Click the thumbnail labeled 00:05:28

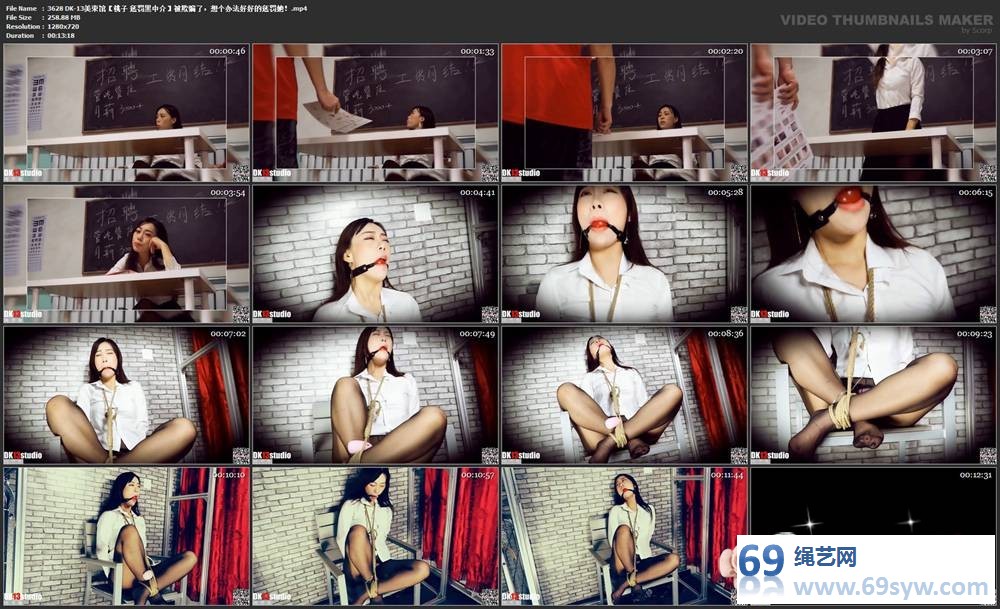pyautogui.click(x=624, y=254)
